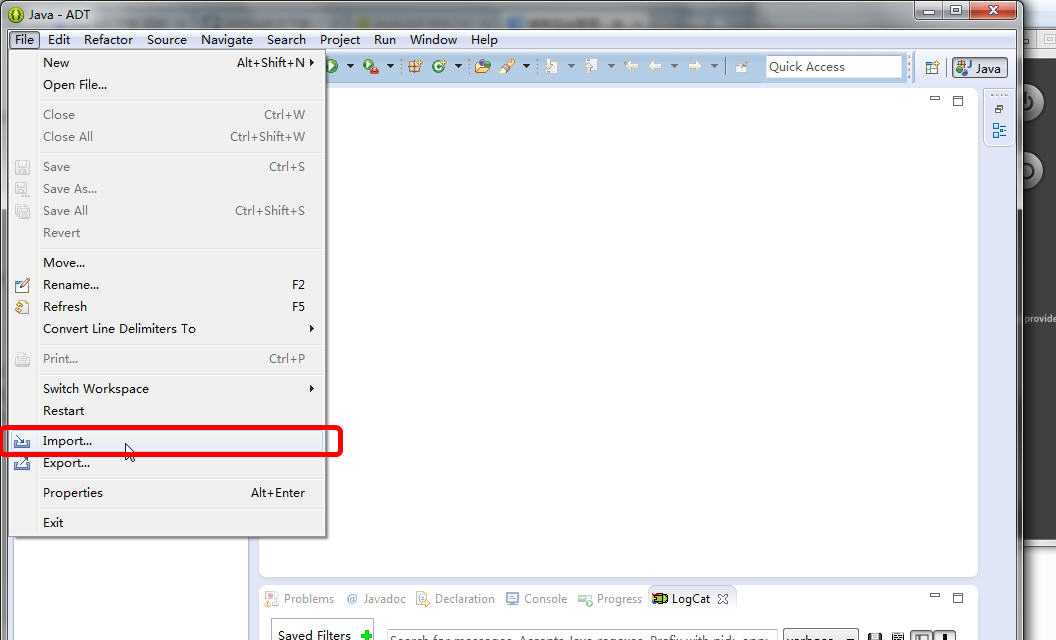1056x640 pixels.
Task: Minimize the LogCat bottom panel
Action: click(935, 596)
